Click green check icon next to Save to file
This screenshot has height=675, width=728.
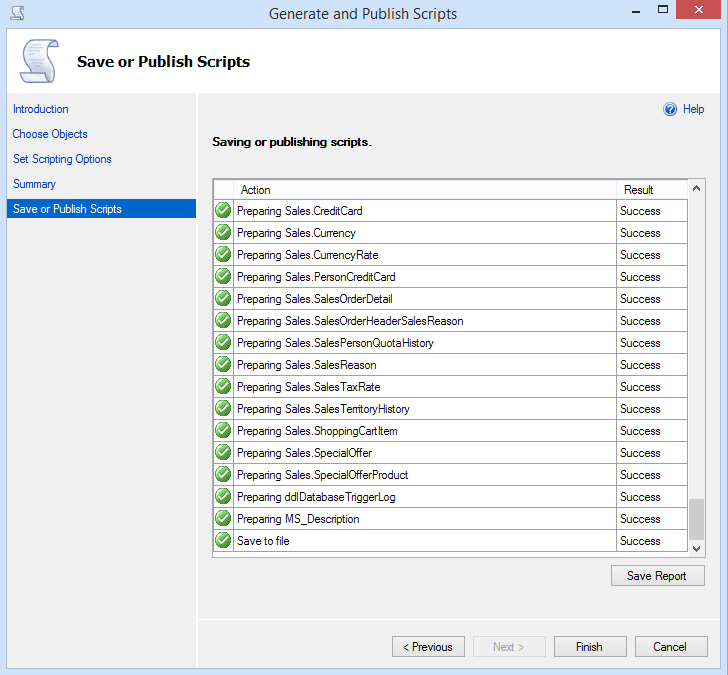click(x=223, y=541)
